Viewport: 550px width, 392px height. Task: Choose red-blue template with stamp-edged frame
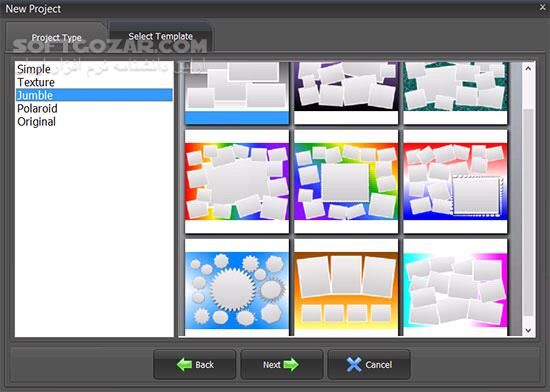[455, 182]
